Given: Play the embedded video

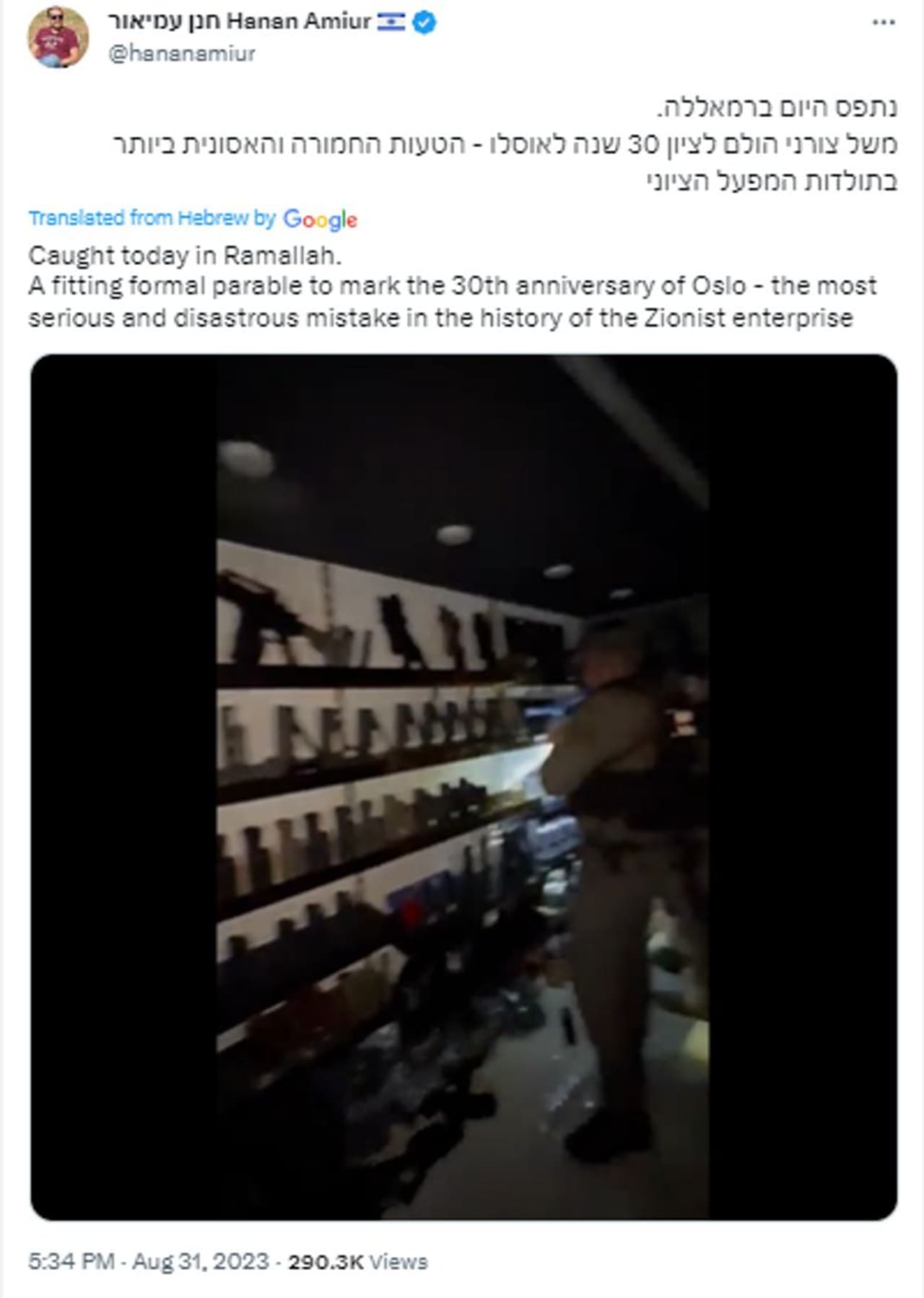Looking at the screenshot, I should [463, 787].
